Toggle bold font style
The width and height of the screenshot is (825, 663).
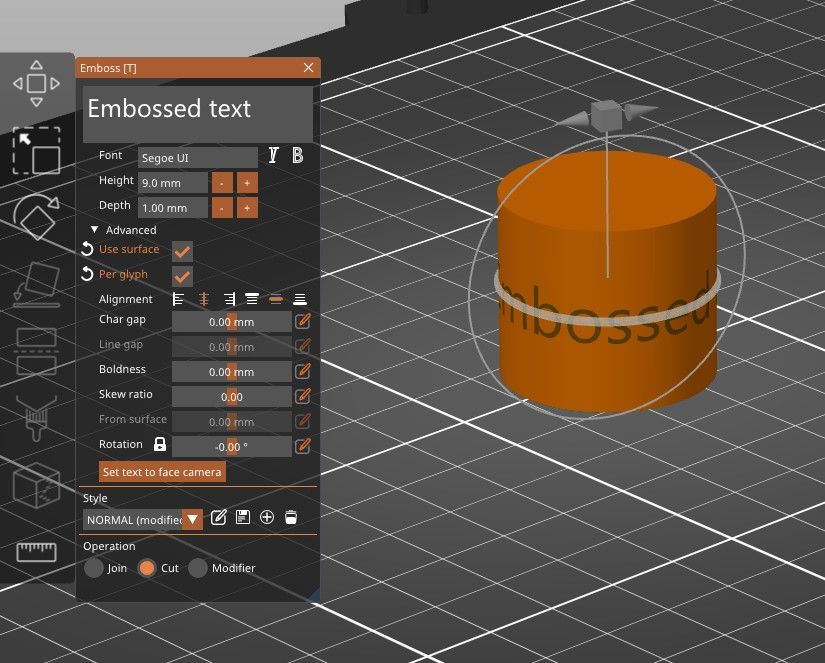(x=297, y=155)
